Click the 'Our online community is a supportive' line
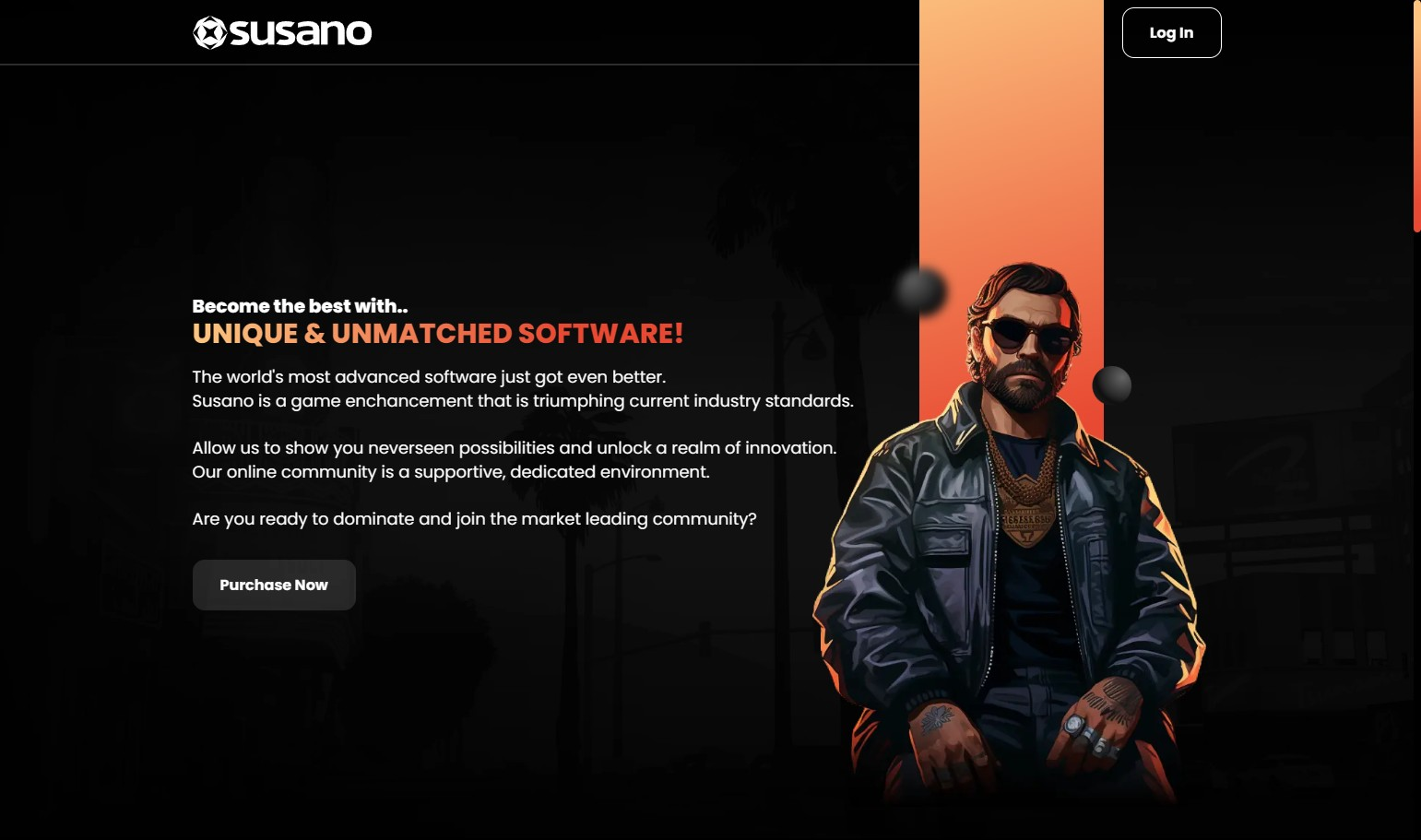1421x840 pixels. click(x=451, y=472)
